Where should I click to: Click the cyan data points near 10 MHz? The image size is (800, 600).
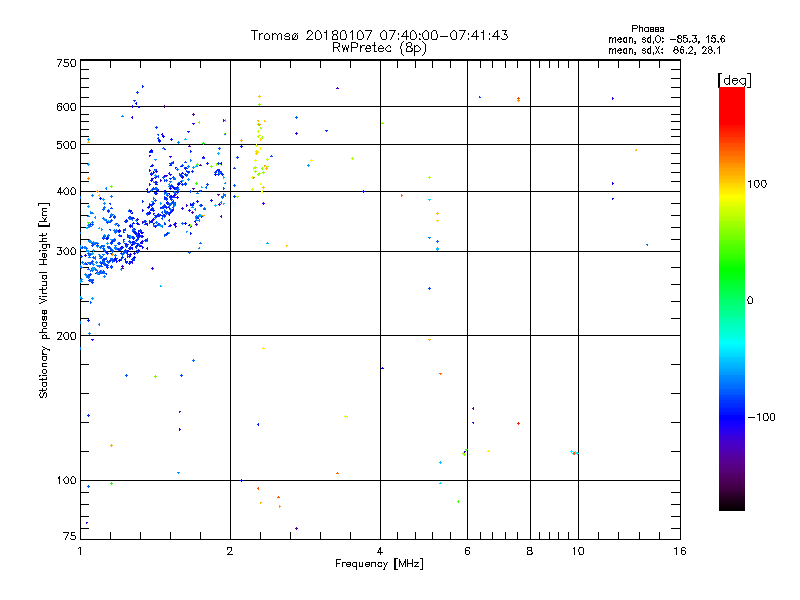[x=574, y=453]
